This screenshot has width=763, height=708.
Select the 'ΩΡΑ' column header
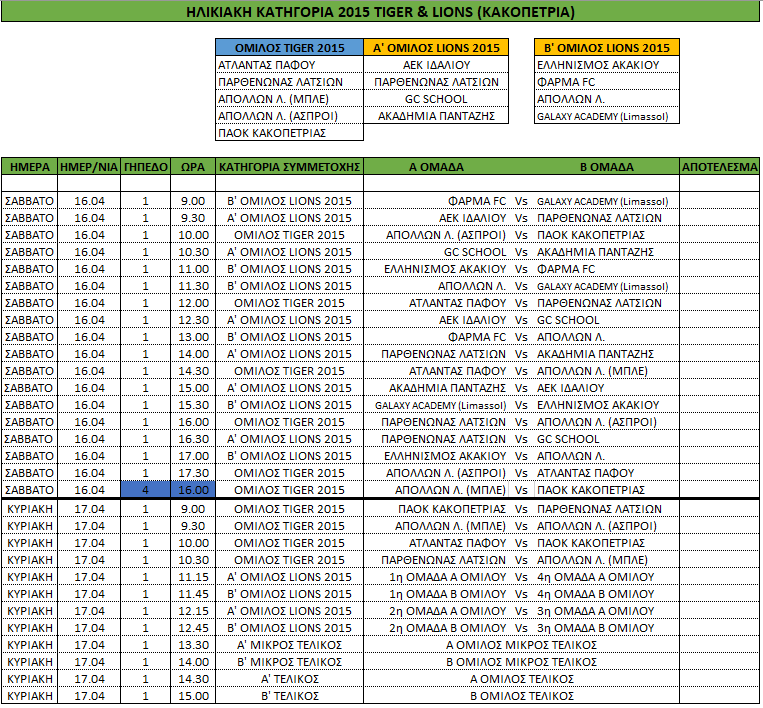click(x=193, y=167)
